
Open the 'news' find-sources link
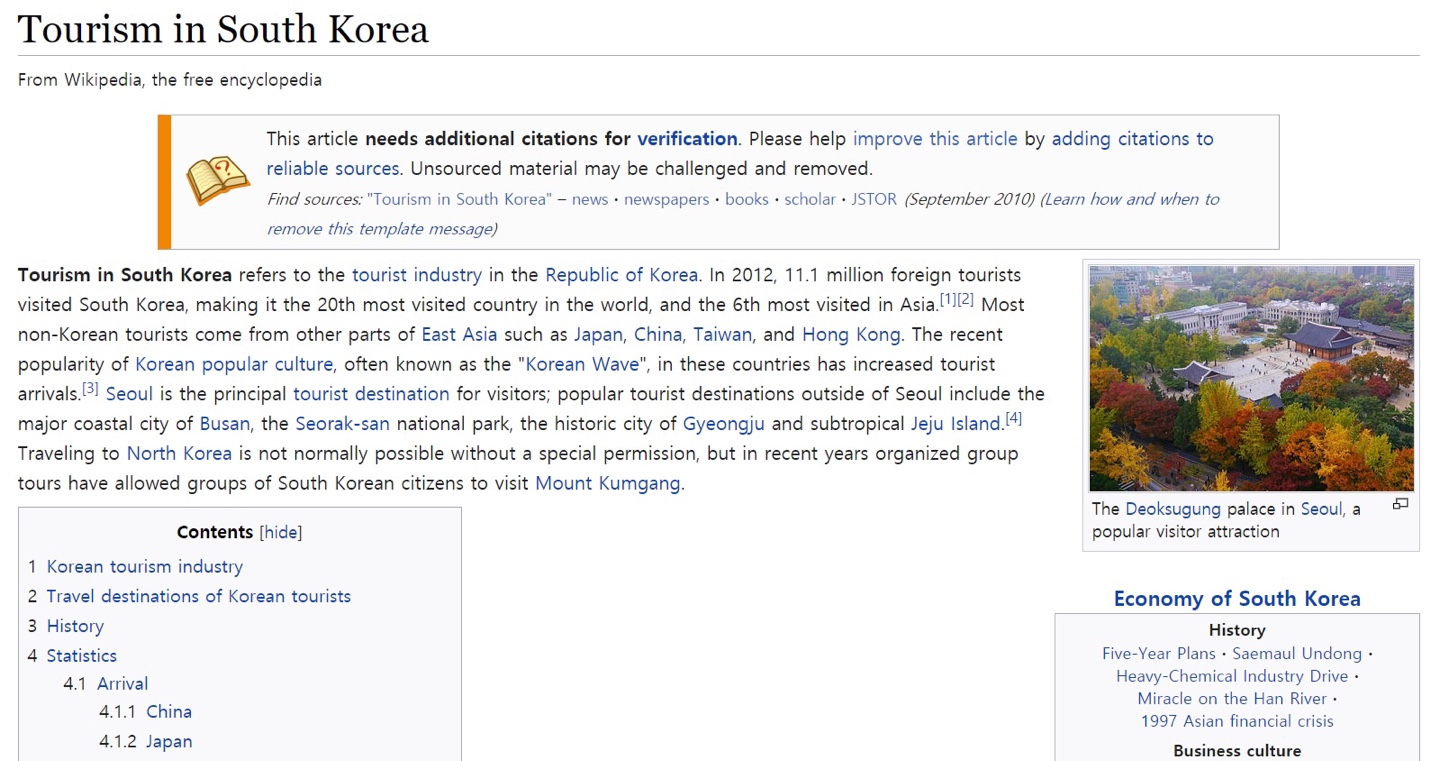coord(590,199)
